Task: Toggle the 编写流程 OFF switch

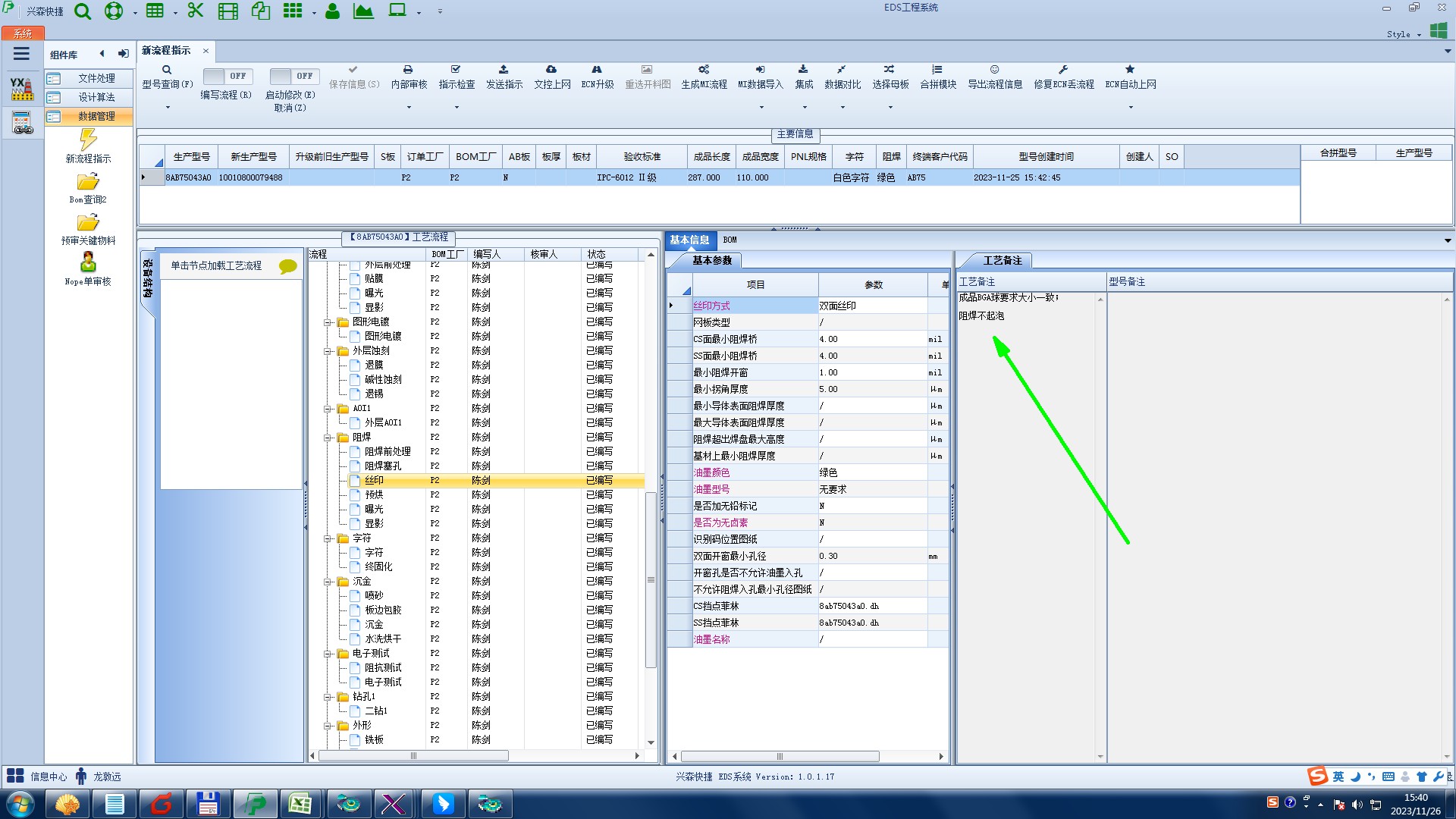Action: (x=226, y=76)
